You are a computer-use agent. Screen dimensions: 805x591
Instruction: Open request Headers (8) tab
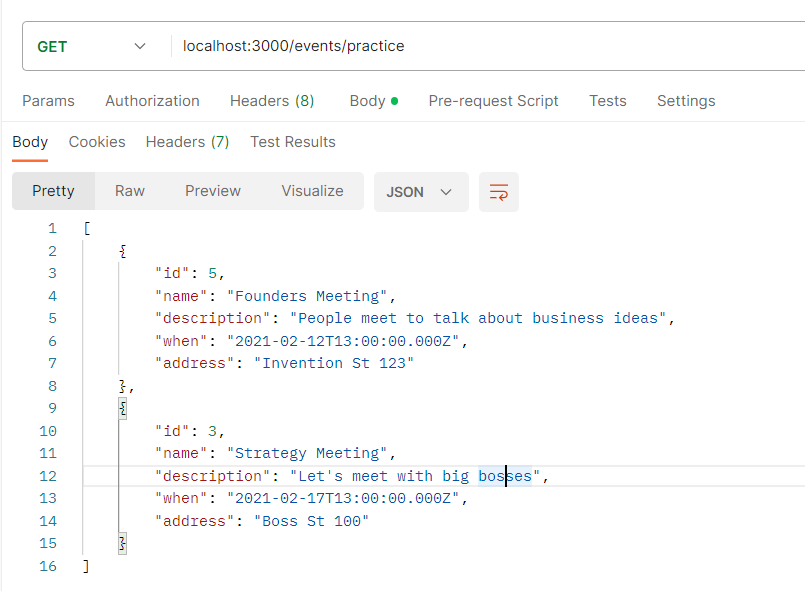coord(272,101)
